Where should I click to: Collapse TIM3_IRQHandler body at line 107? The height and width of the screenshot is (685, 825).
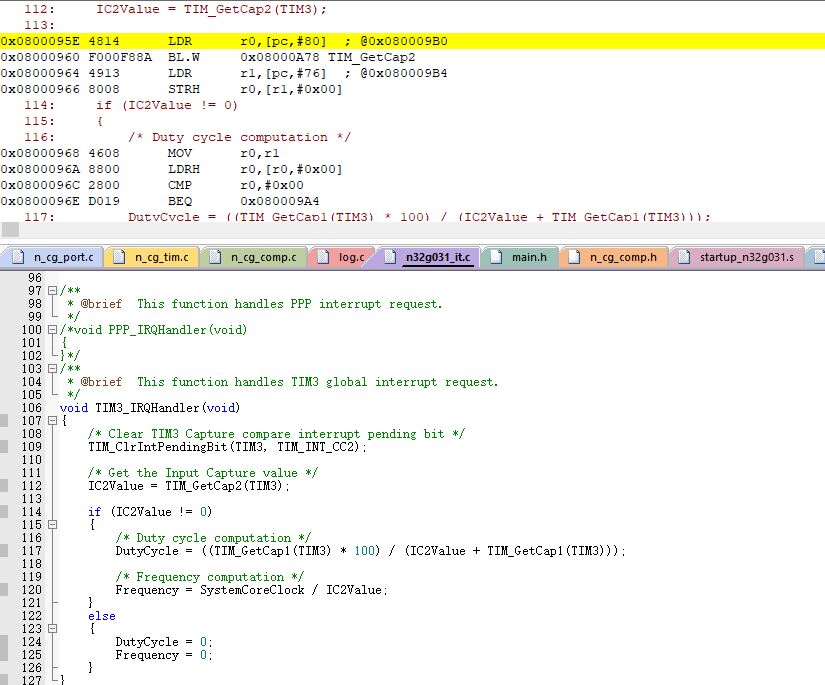[x=52, y=421]
